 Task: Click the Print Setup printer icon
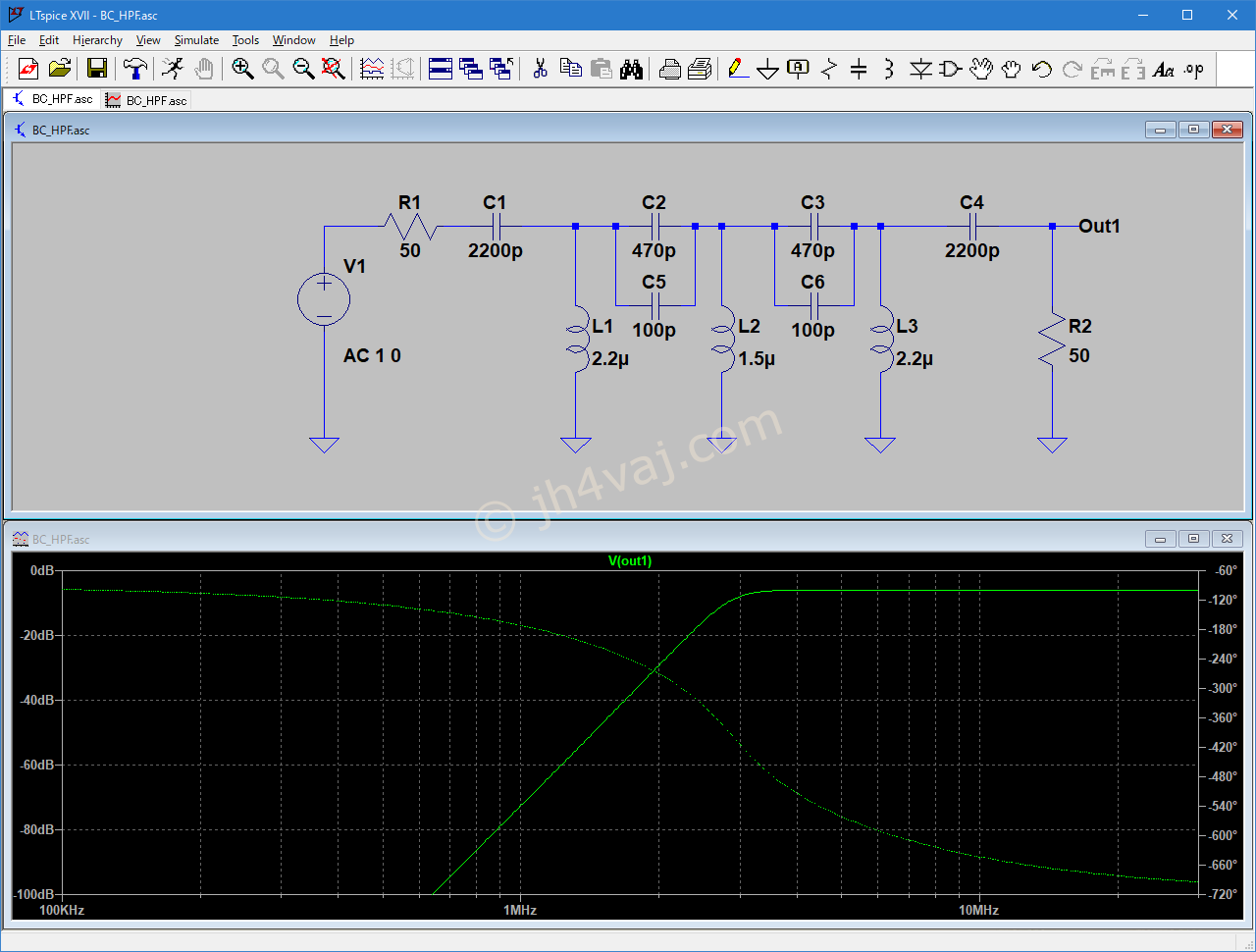pos(670,69)
